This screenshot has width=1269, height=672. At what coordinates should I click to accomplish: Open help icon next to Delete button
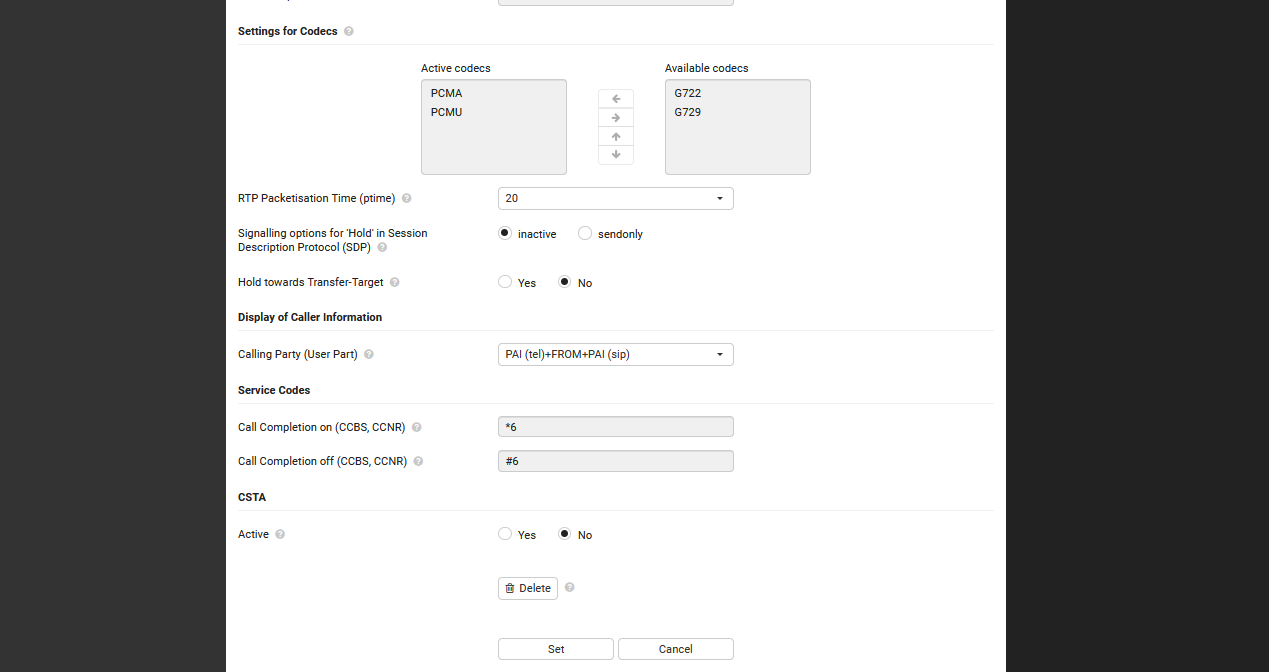pos(570,588)
